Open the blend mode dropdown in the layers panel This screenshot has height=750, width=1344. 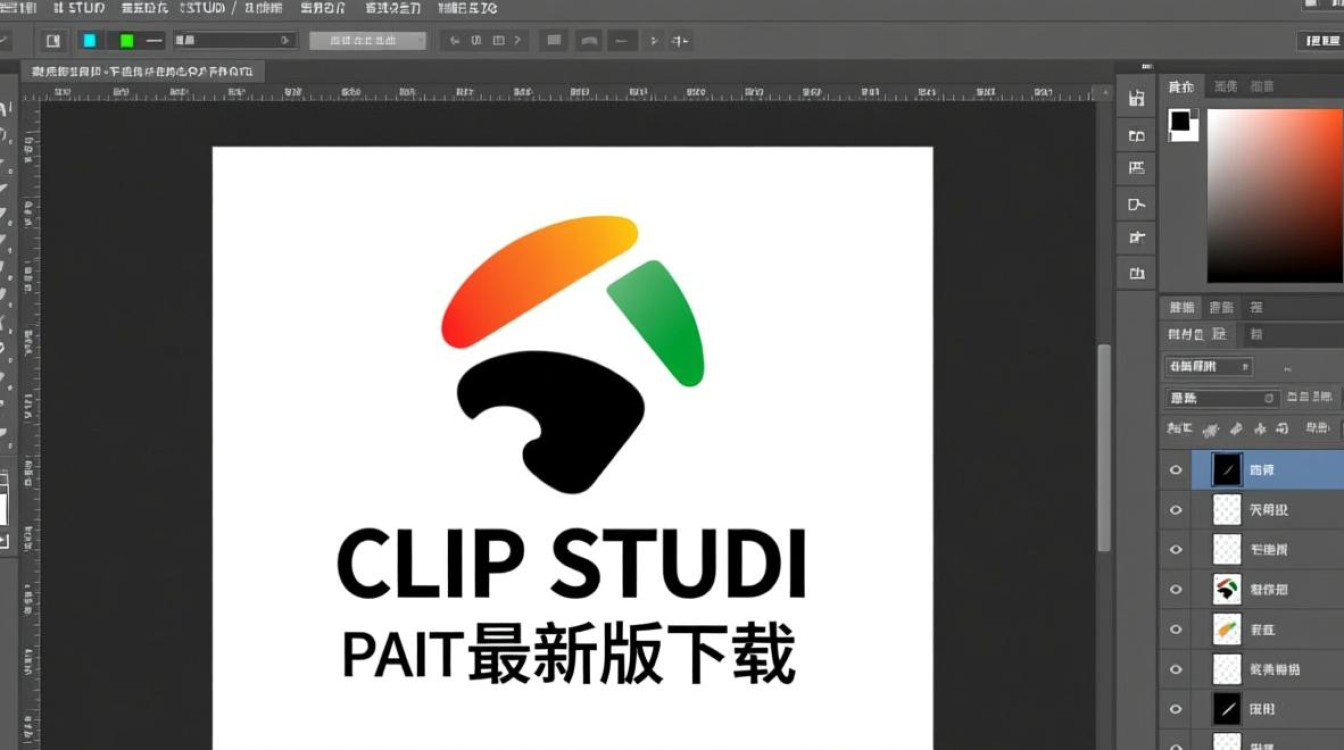click(x=1207, y=366)
